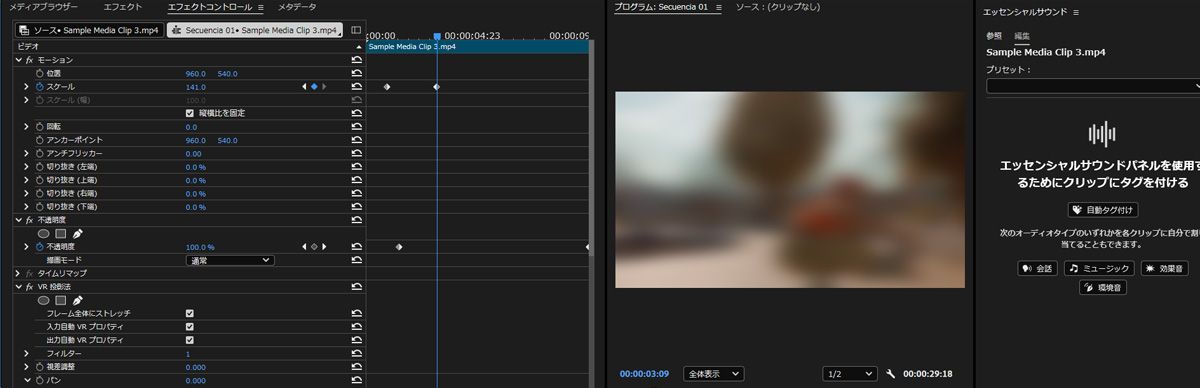This screenshot has width=1200, height=388.
Task: Open the effect controls (エフェクトコントロール) tab
Action: coord(209,7)
